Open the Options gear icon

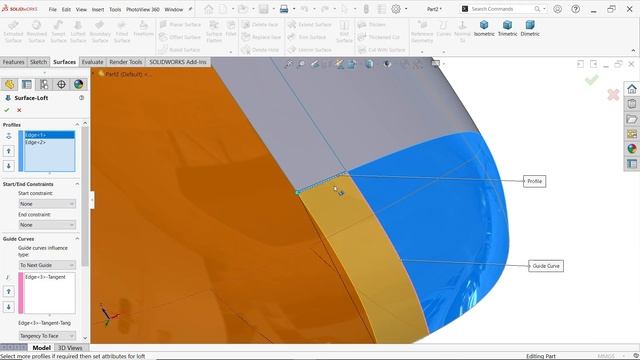396,9
